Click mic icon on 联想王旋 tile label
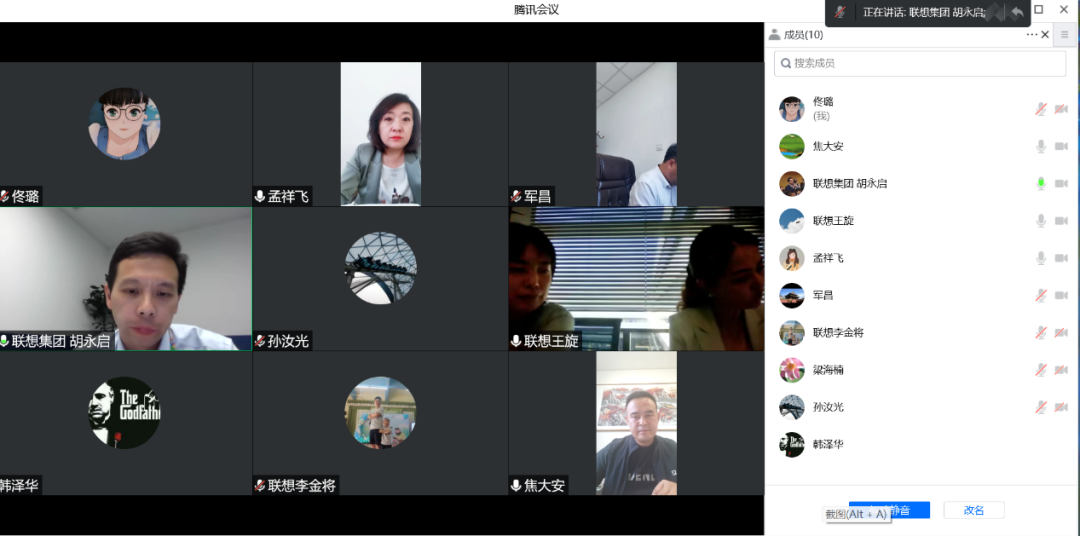Viewport: 1080px width, 536px height. pos(516,341)
